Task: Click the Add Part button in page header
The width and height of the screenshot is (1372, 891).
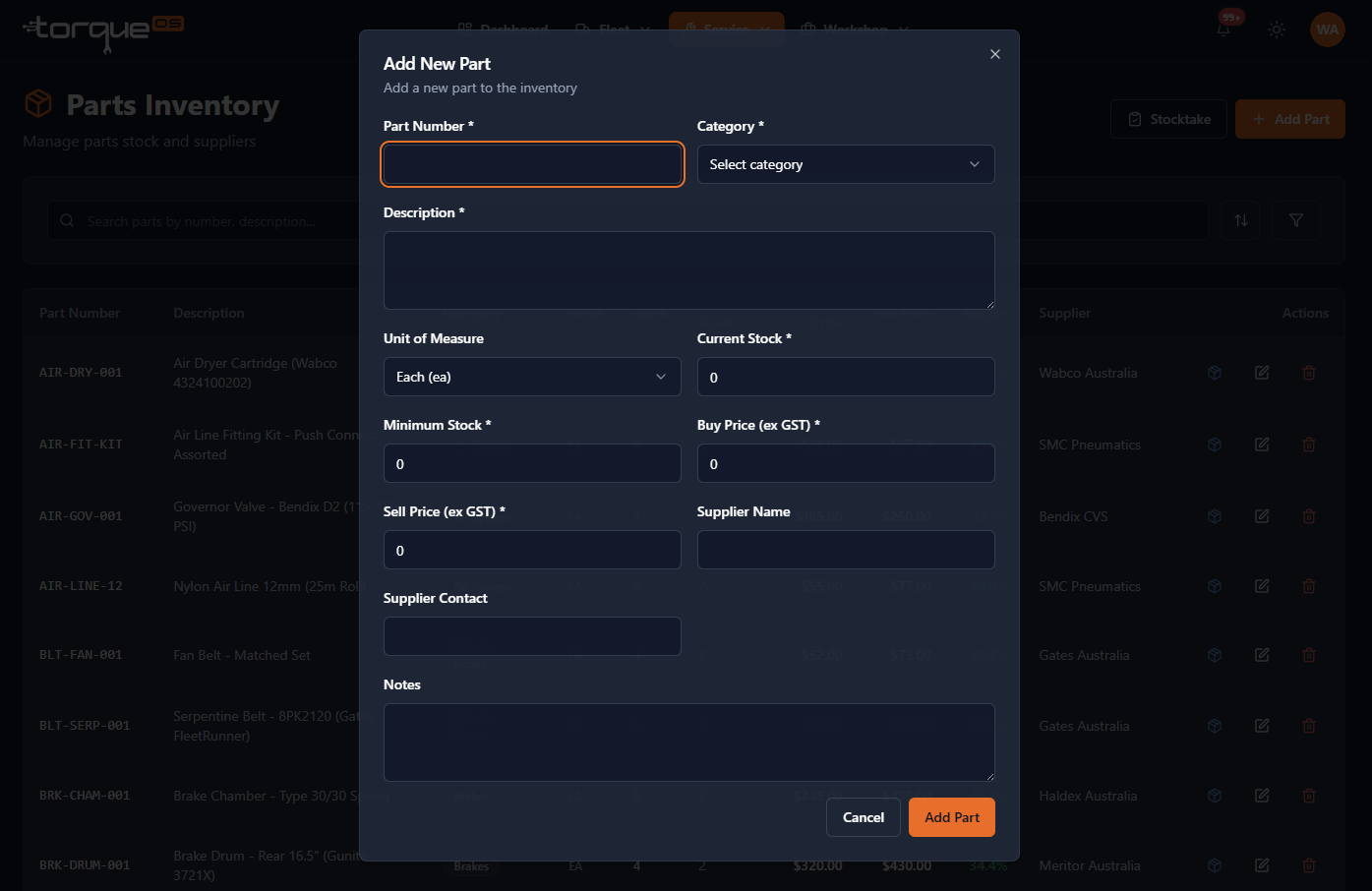Action: (x=1290, y=119)
